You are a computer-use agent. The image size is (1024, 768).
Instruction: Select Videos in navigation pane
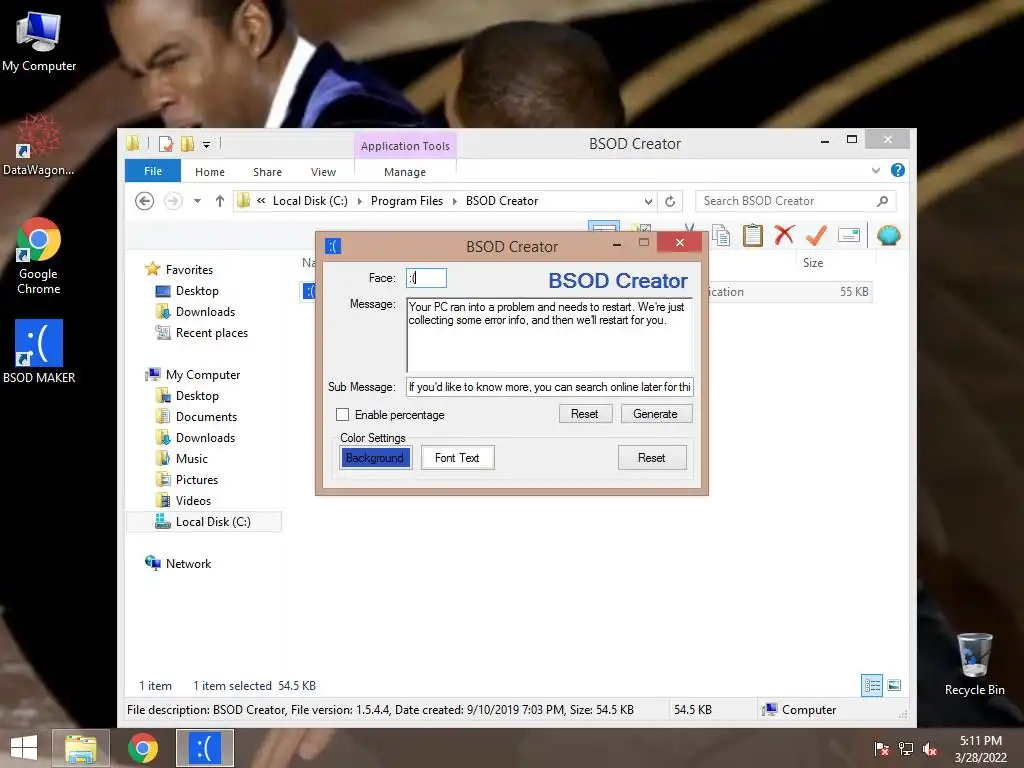(x=193, y=500)
